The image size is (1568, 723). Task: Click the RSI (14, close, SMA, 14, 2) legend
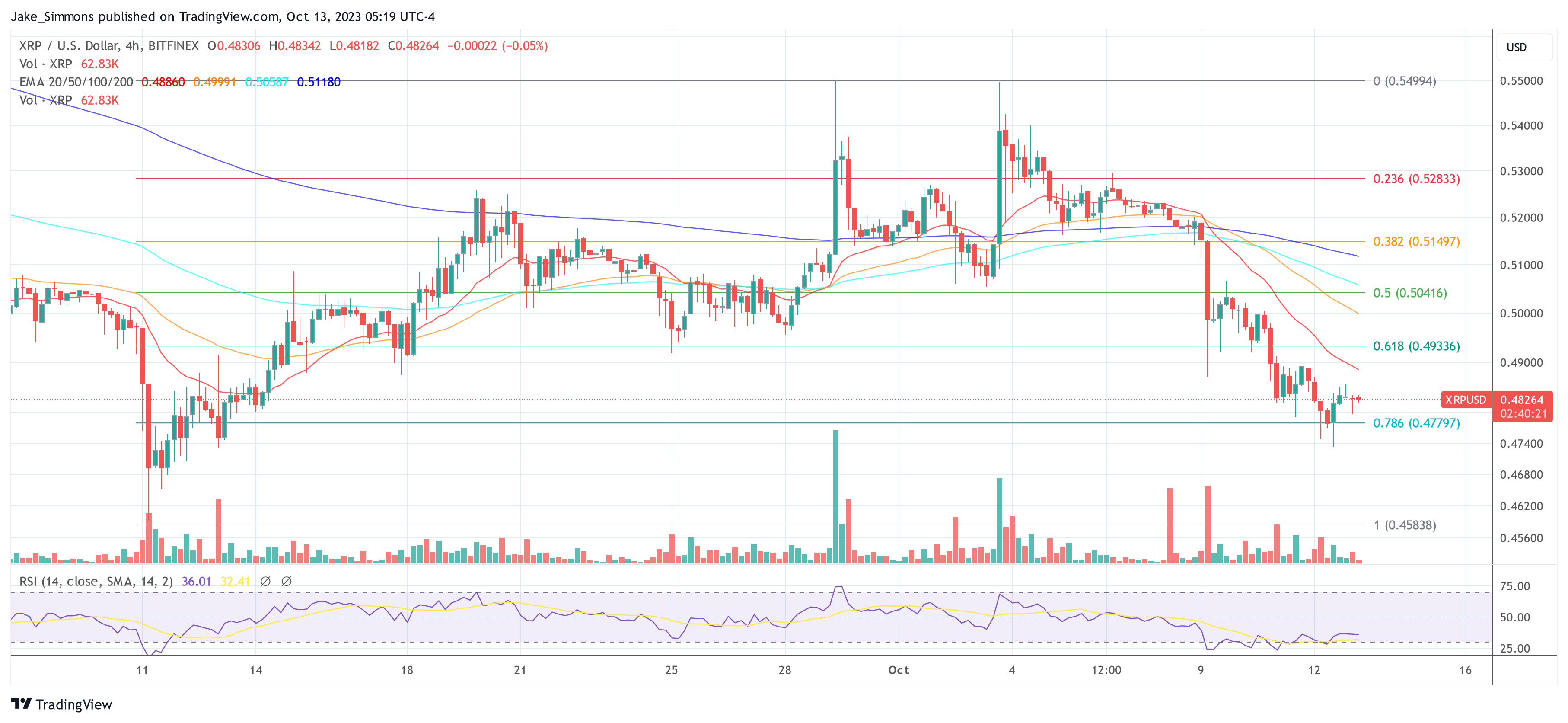coord(96,582)
